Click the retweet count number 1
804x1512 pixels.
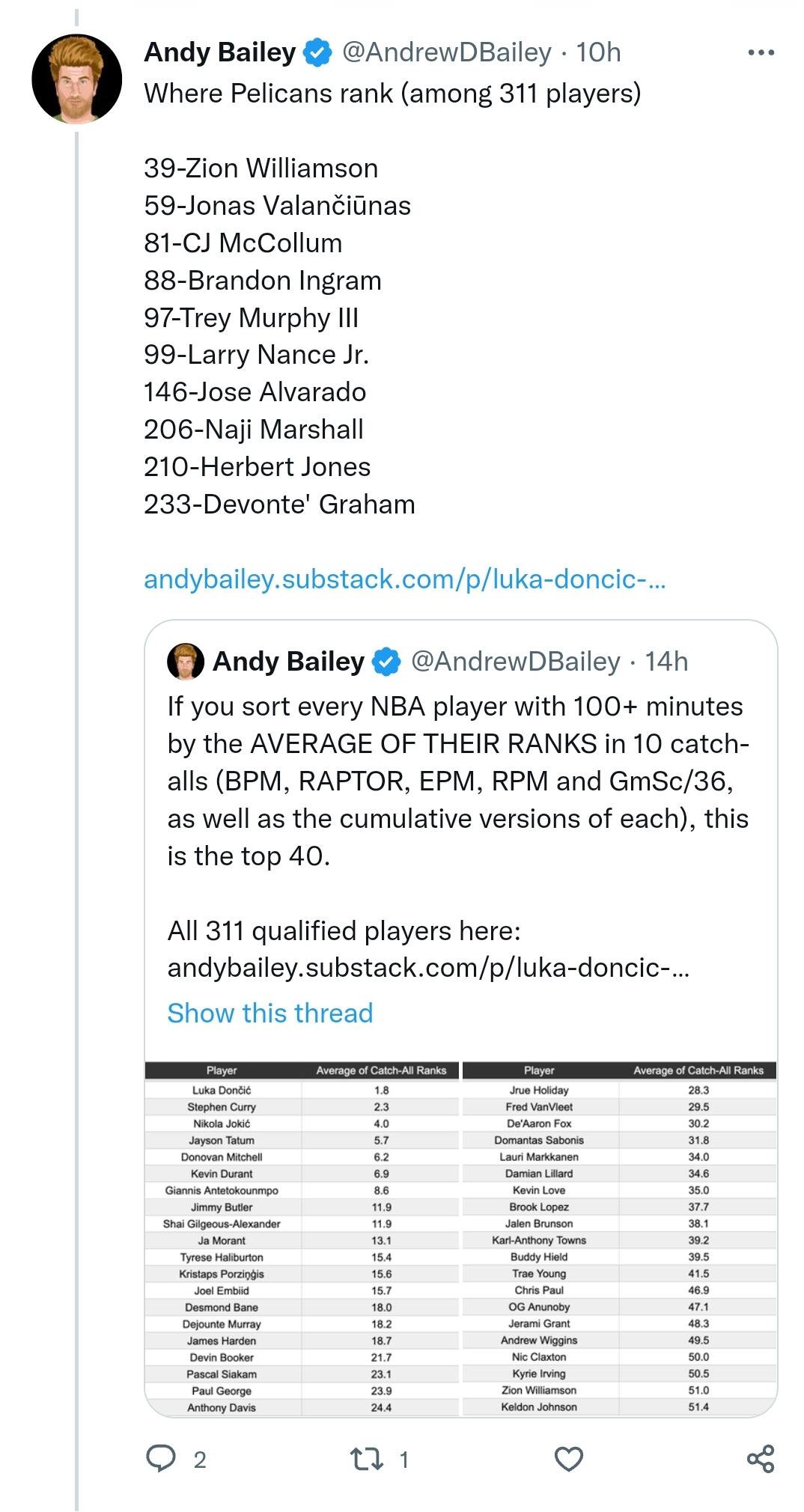[x=404, y=1459]
